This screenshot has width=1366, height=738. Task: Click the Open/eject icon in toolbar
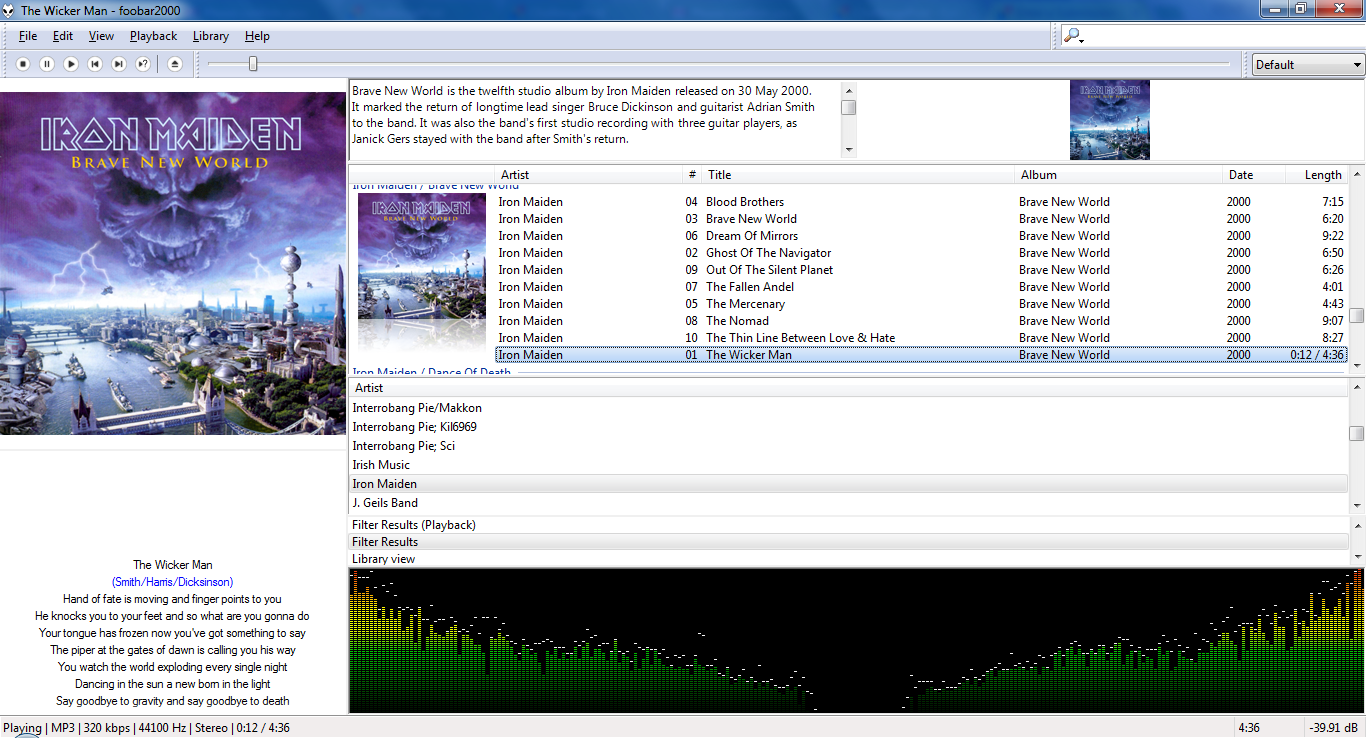175,64
